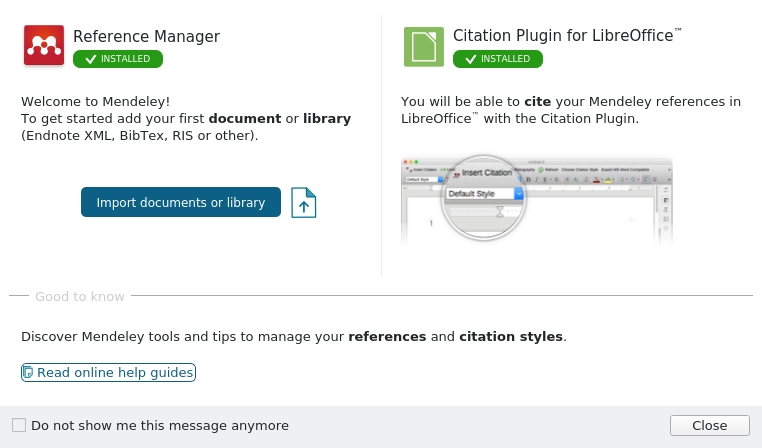Click the 'Welcome to Mendeley!' text

click(x=96, y=101)
